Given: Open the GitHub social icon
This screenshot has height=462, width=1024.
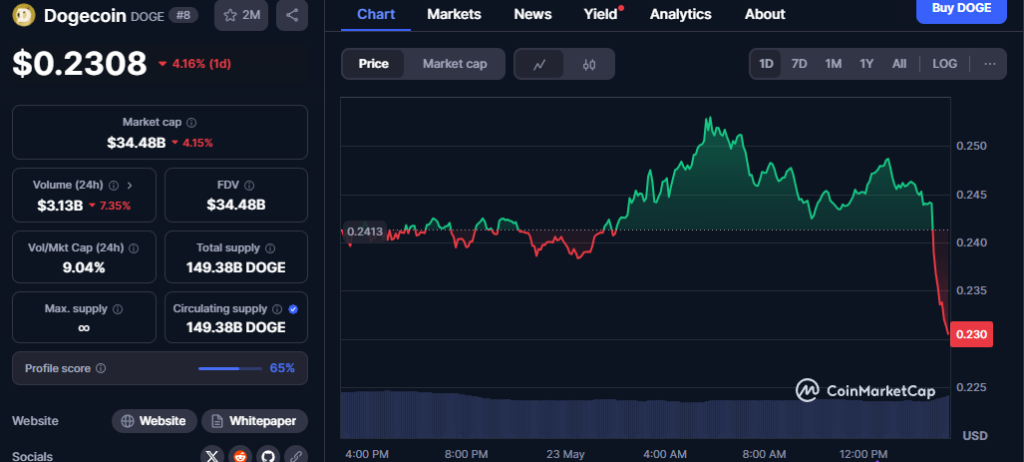Looking at the screenshot, I should [x=268, y=455].
